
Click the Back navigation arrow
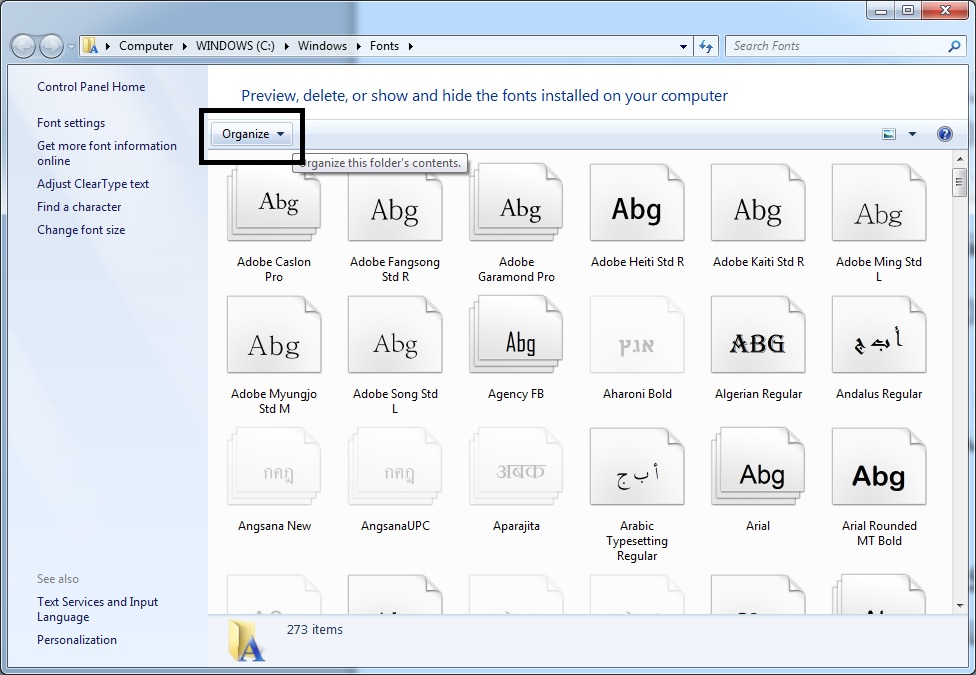[x=23, y=46]
